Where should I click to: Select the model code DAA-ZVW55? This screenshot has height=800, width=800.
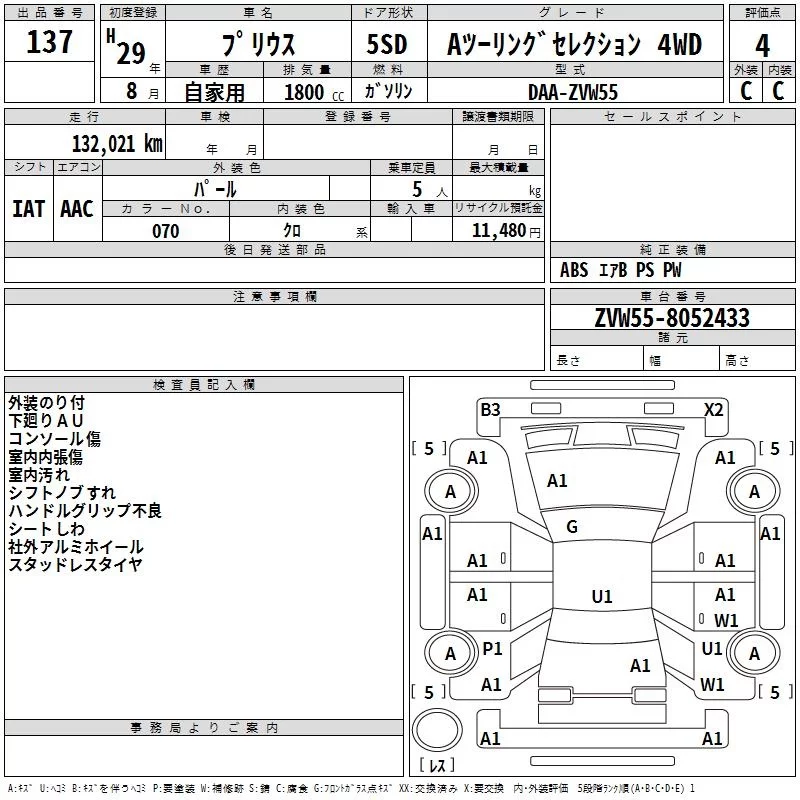click(x=573, y=91)
